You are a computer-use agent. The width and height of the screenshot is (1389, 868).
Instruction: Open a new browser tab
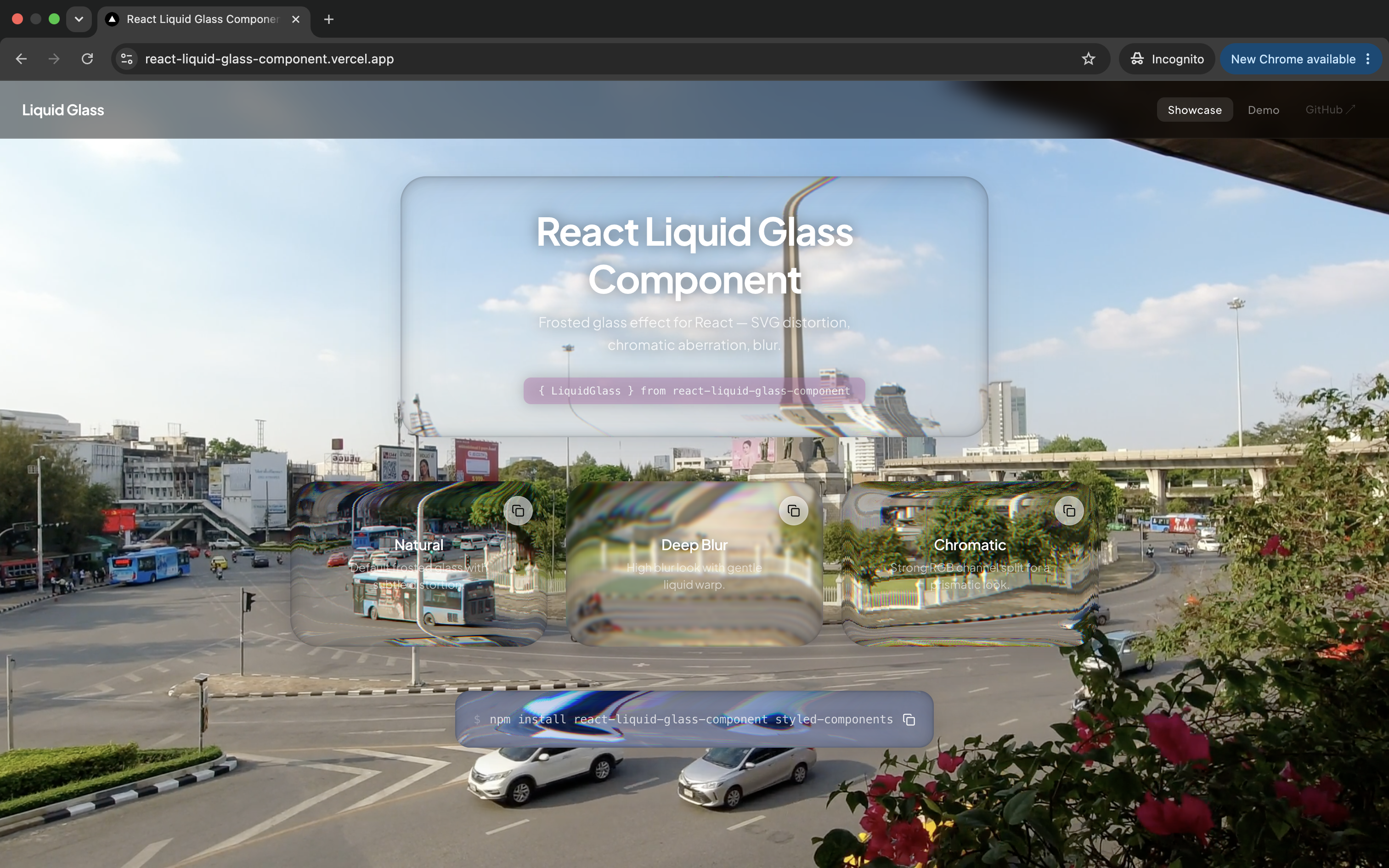[328, 19]
